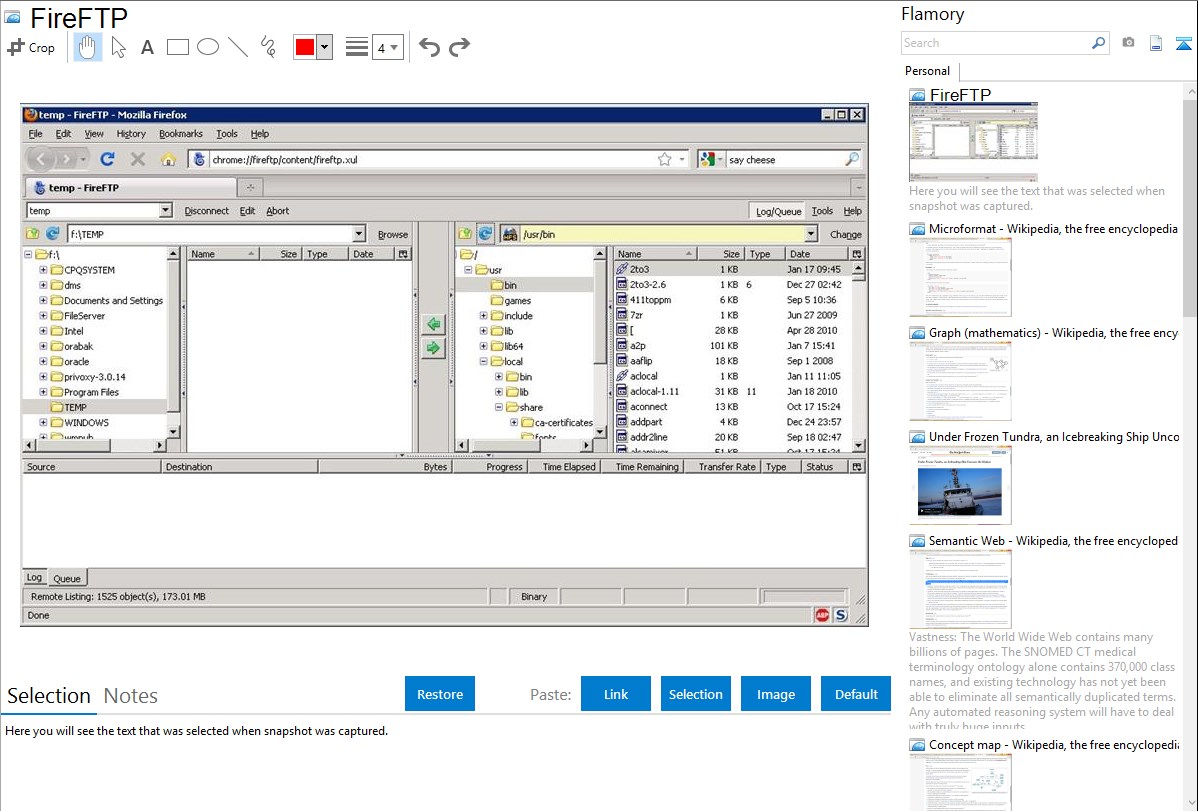Open the Firefox History menu
This screenshot has width=1198, height=811.
click(x=131, y=134)
